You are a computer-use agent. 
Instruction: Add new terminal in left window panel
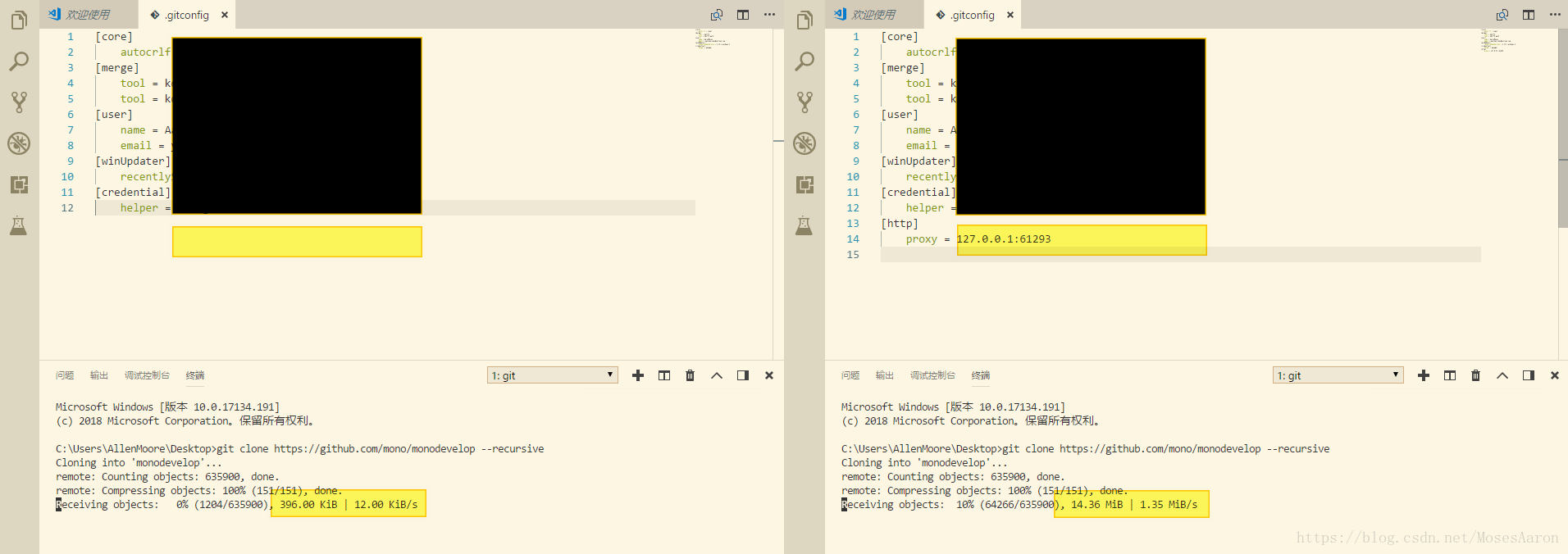[x=638, y=375]
